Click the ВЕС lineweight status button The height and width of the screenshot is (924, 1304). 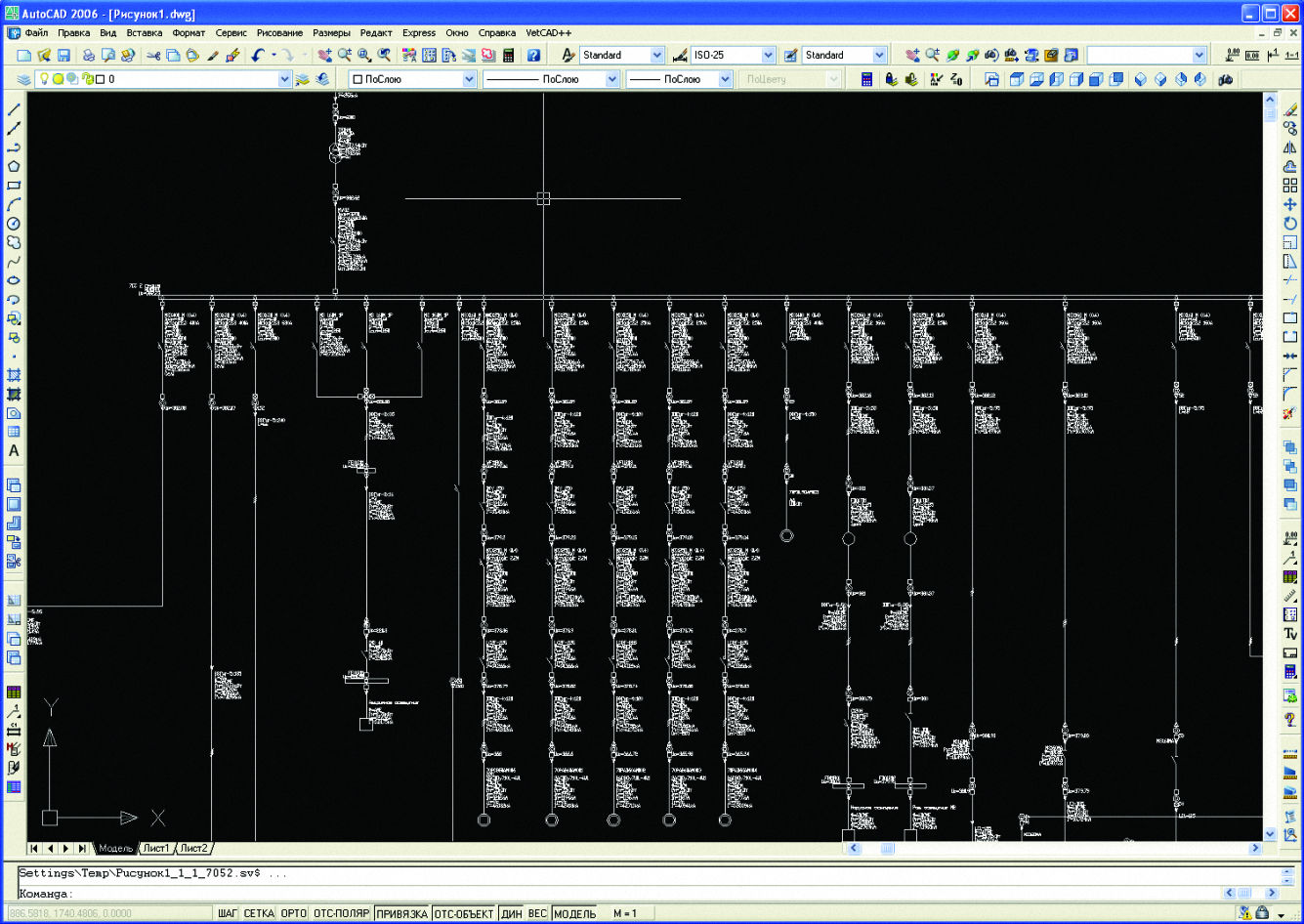point(537,913)
